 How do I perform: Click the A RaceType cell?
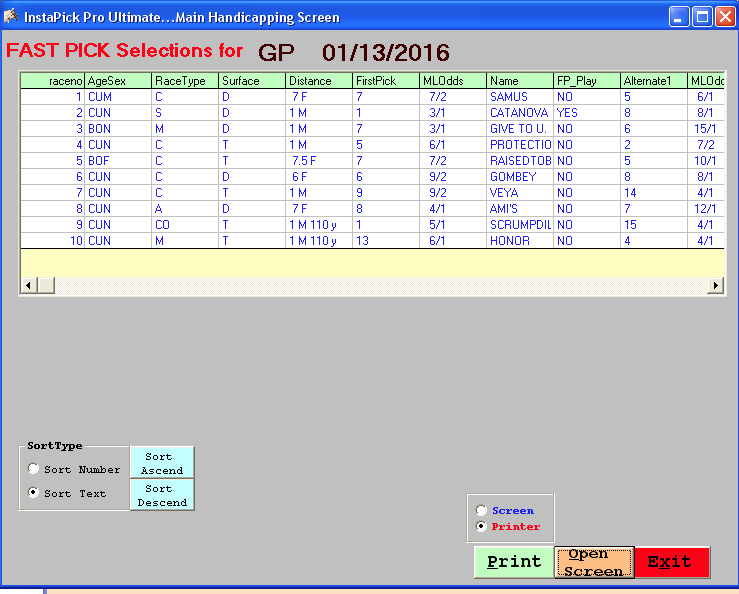pos(185,209)
